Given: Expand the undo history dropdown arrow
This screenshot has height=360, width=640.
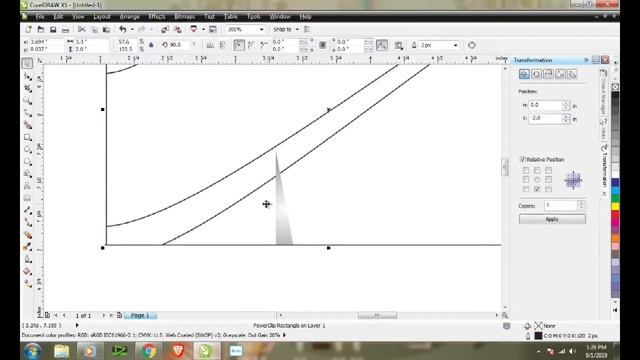Looking at the screenshot, I should coord(132,29).
